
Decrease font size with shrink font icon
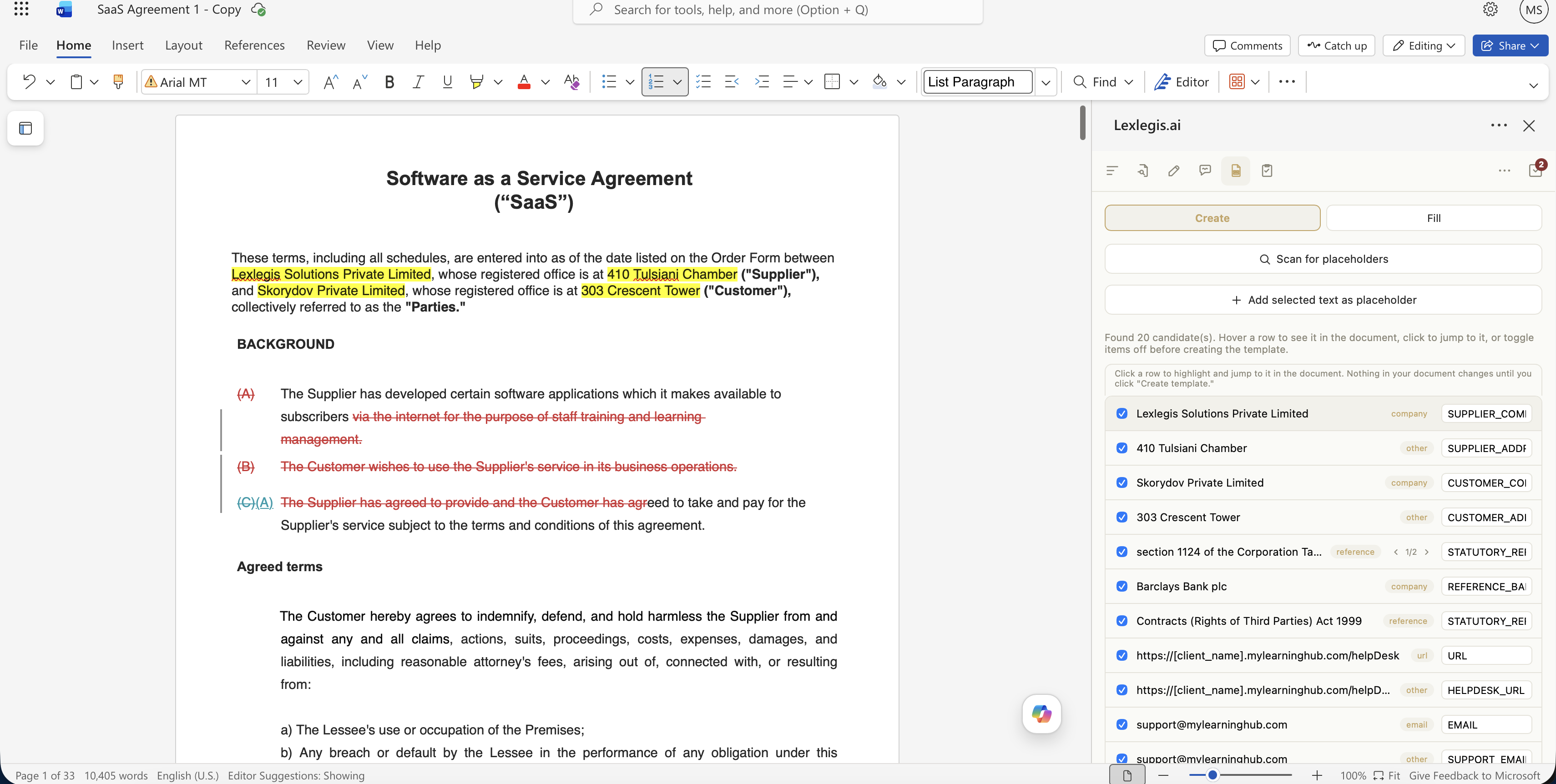(x=360, y=81)
